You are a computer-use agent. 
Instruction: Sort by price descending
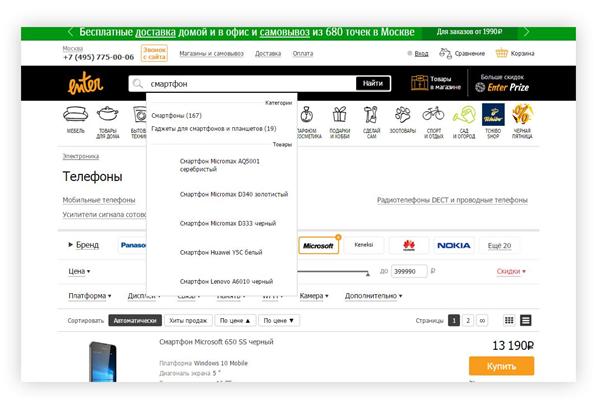coord(279,320)
